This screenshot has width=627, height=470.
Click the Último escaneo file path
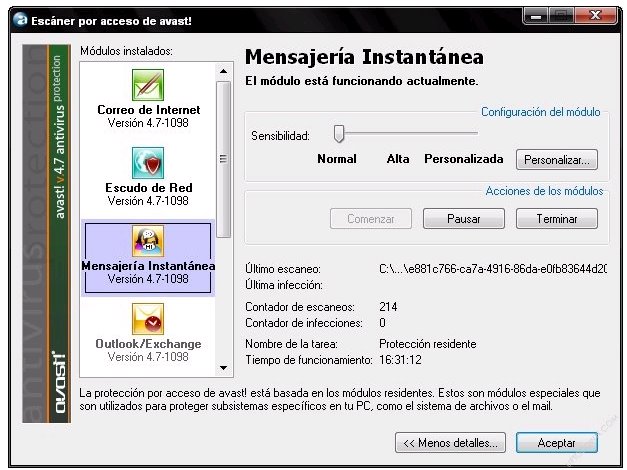492,269
